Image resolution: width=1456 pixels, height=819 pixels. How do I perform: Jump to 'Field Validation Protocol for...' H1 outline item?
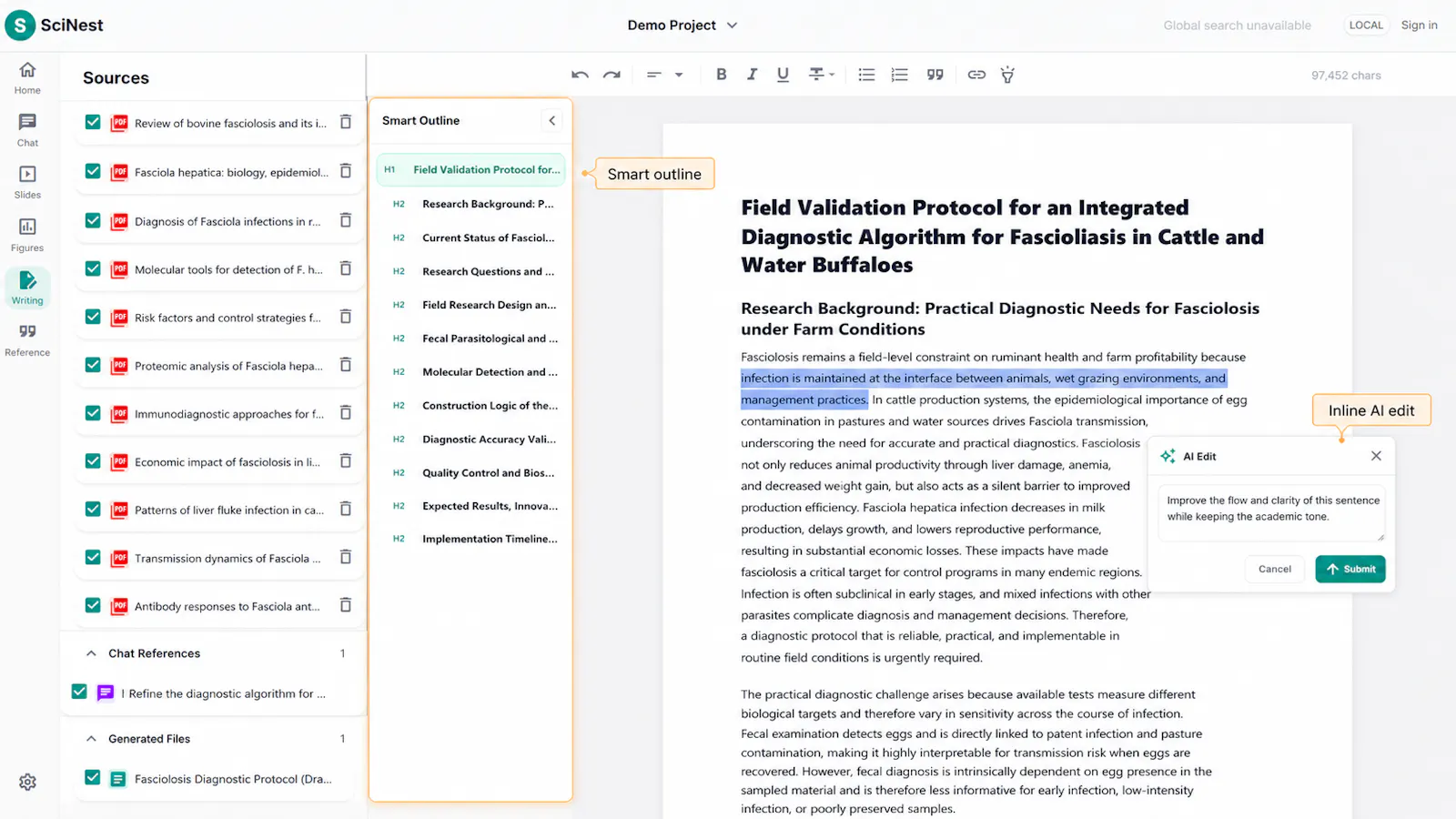tap(470, 170)
